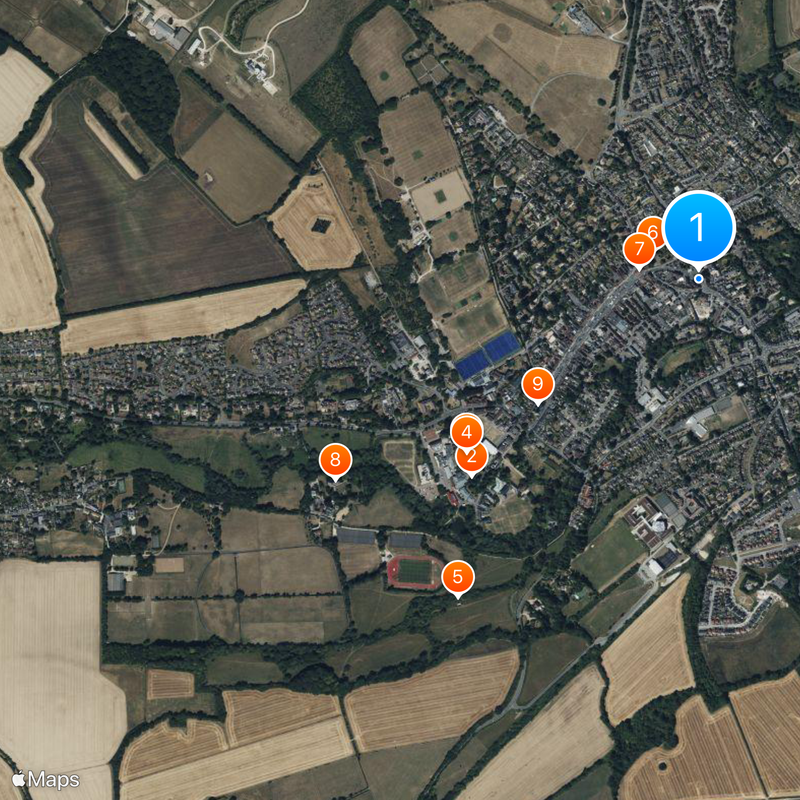Click the Apple Maps logo

point(46,780)
